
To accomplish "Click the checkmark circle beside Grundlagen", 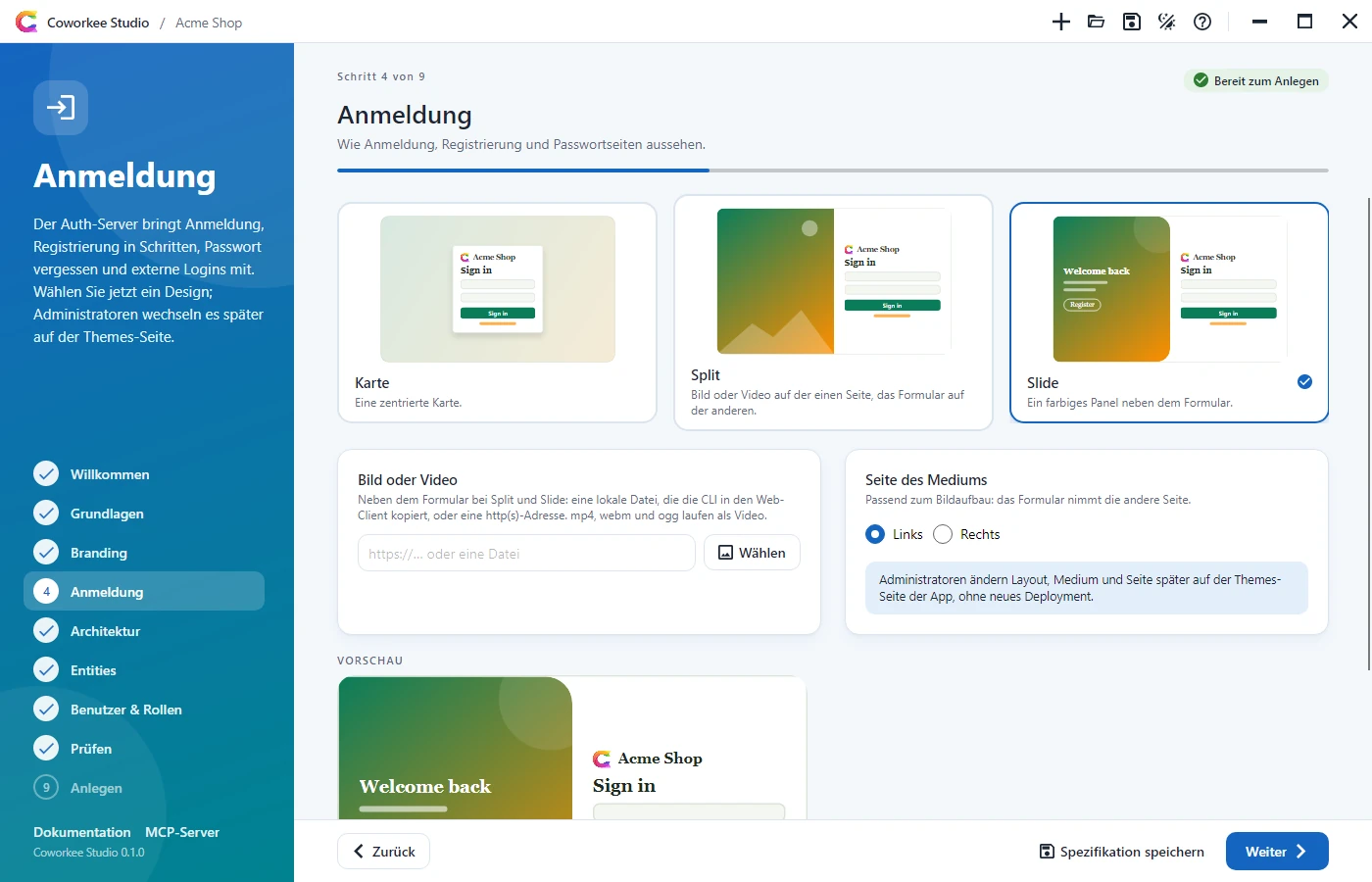I will coord(46,513).
